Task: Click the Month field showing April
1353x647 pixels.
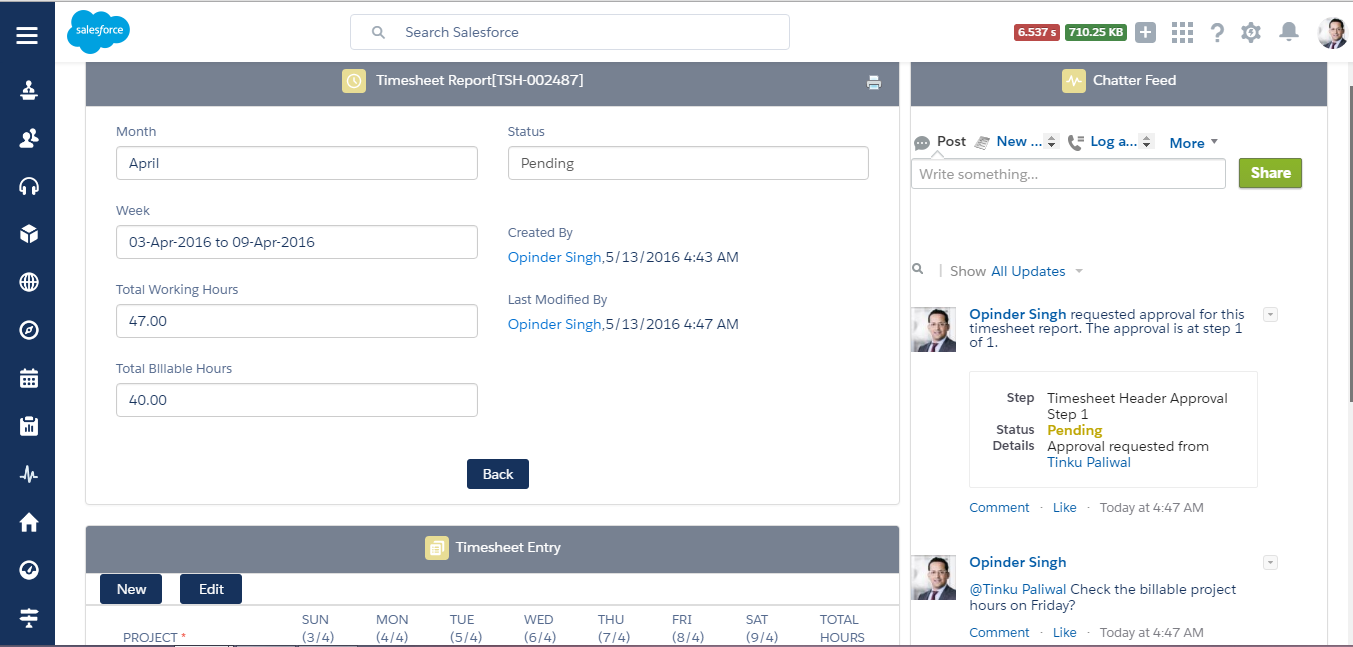Action: [297, 163]
